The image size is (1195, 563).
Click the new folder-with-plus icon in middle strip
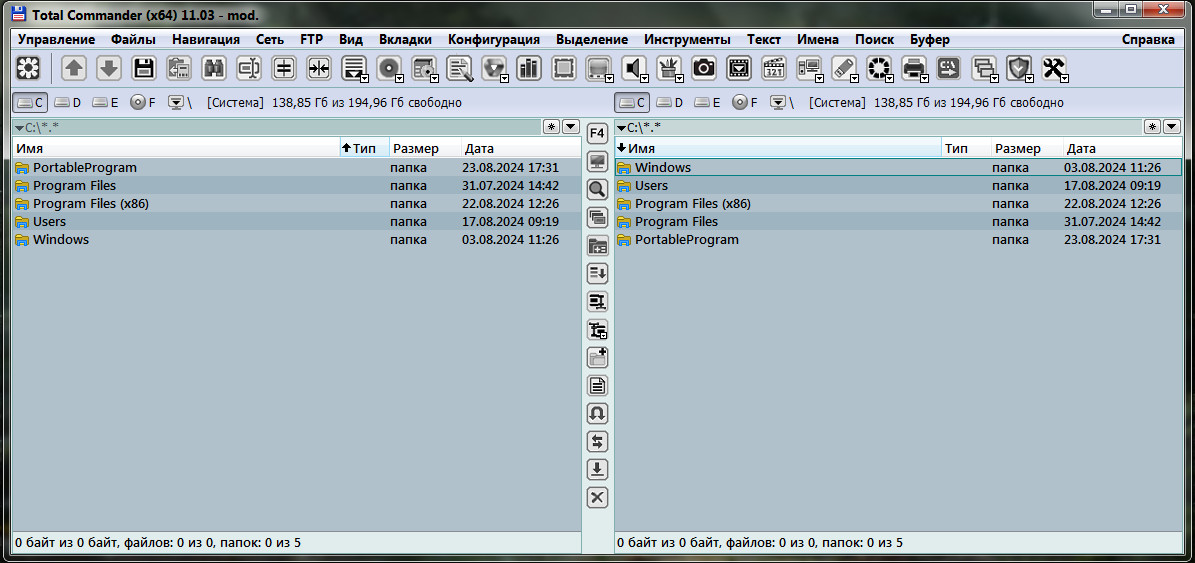(598, 357)
